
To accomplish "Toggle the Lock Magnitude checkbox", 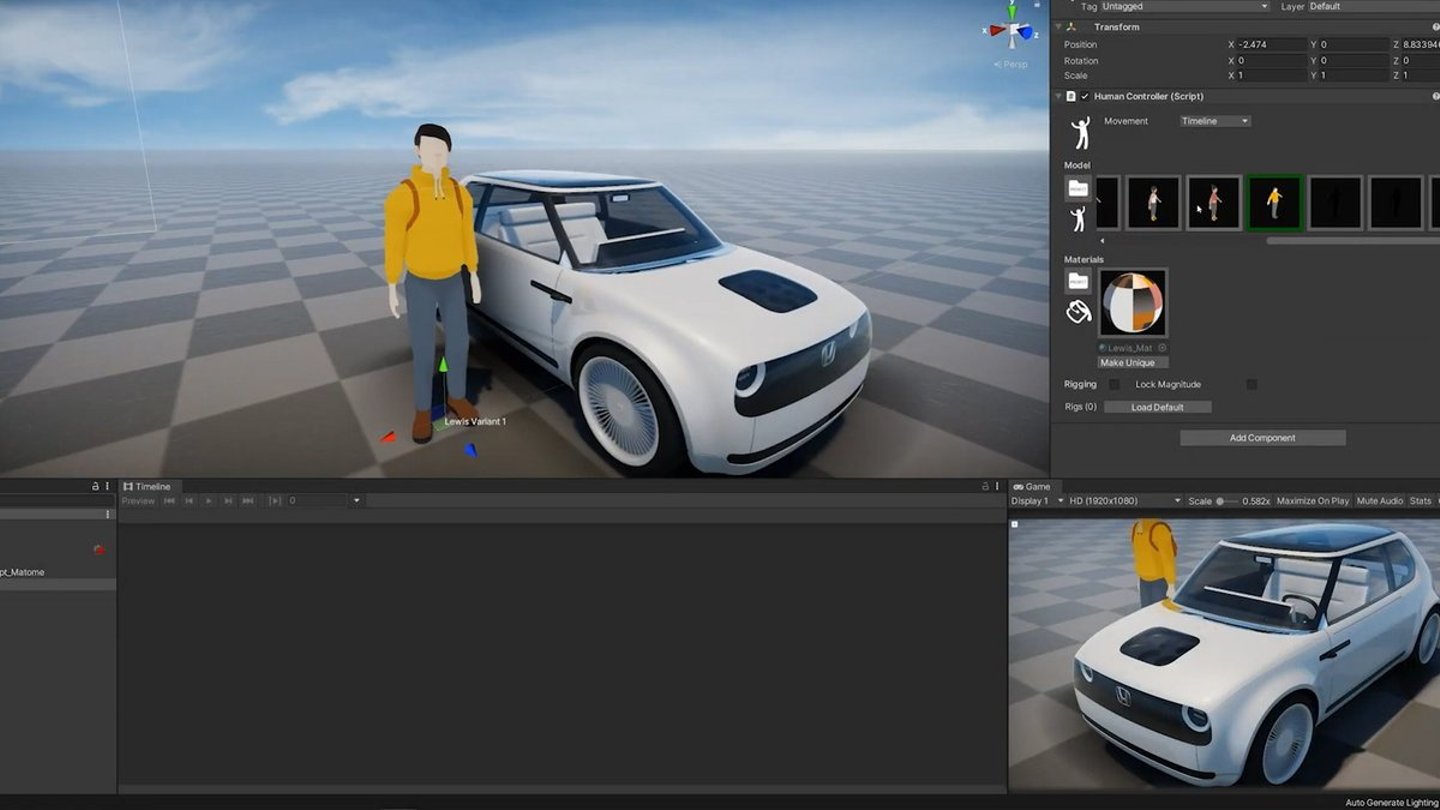I will [1251, 384].
